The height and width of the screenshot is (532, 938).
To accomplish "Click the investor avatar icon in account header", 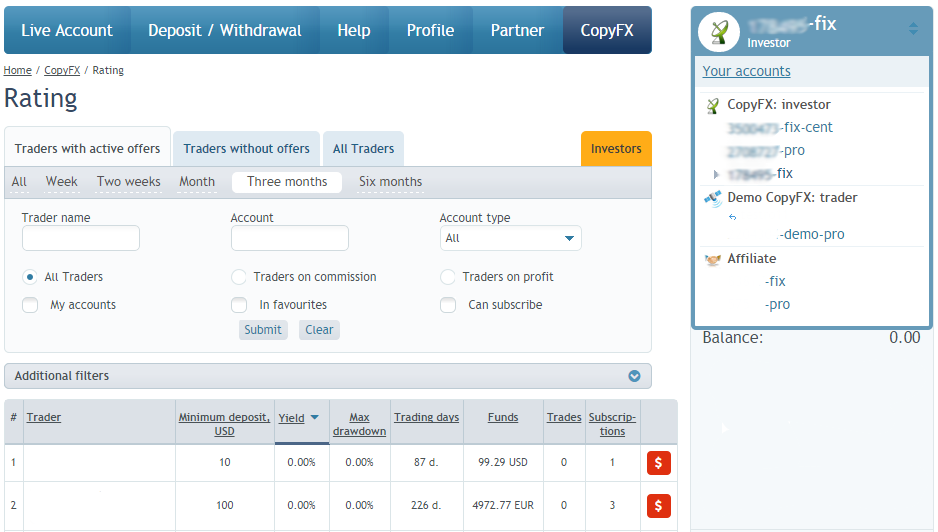I will pyautogui.click(x=719, y=32).
